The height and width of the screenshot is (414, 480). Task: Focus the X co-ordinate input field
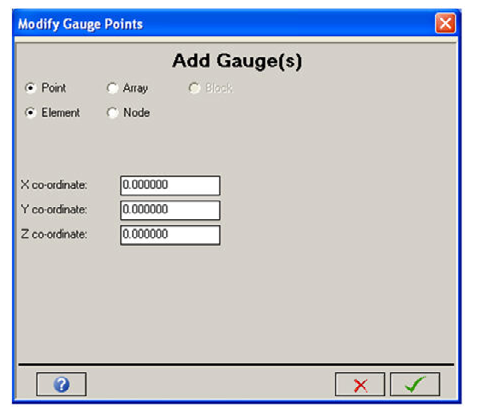[x=170, y=185]
